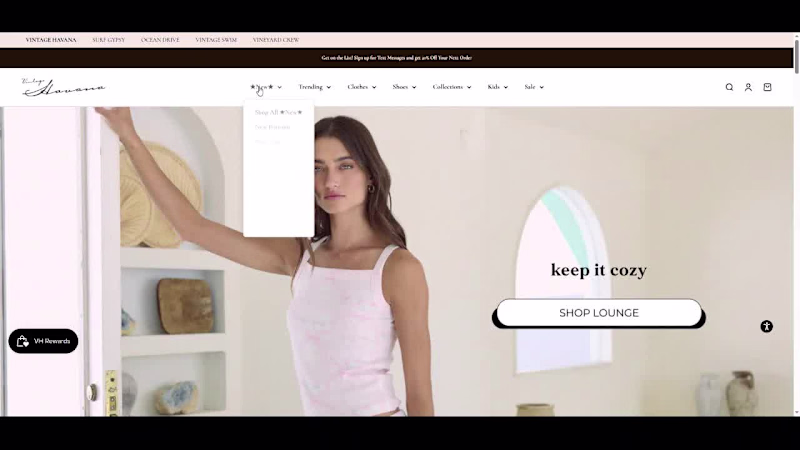Image resolution: width=800 pixels, height=450 pixels.
Task: Open the VH Rewards widget
Action: tap(43, 341)
